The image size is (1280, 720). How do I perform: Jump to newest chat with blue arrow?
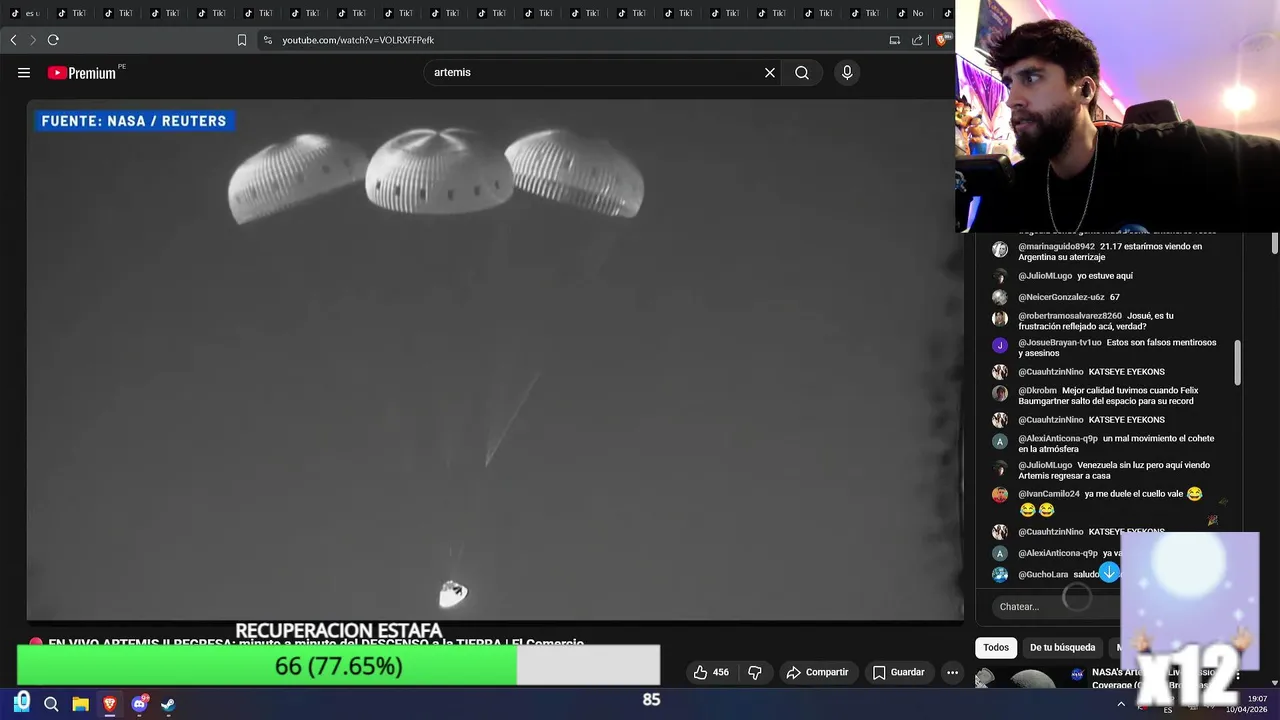1109,573
